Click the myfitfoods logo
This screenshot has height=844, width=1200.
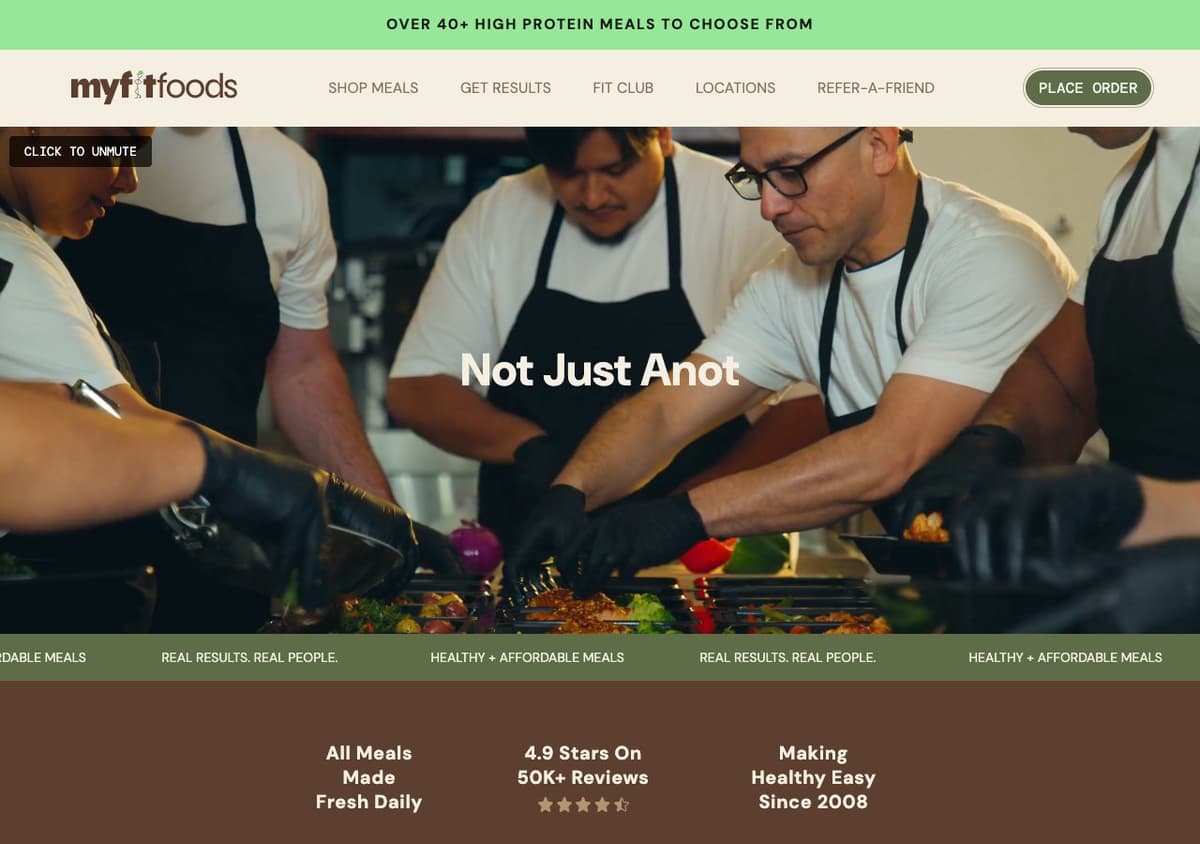coord(154,87)
